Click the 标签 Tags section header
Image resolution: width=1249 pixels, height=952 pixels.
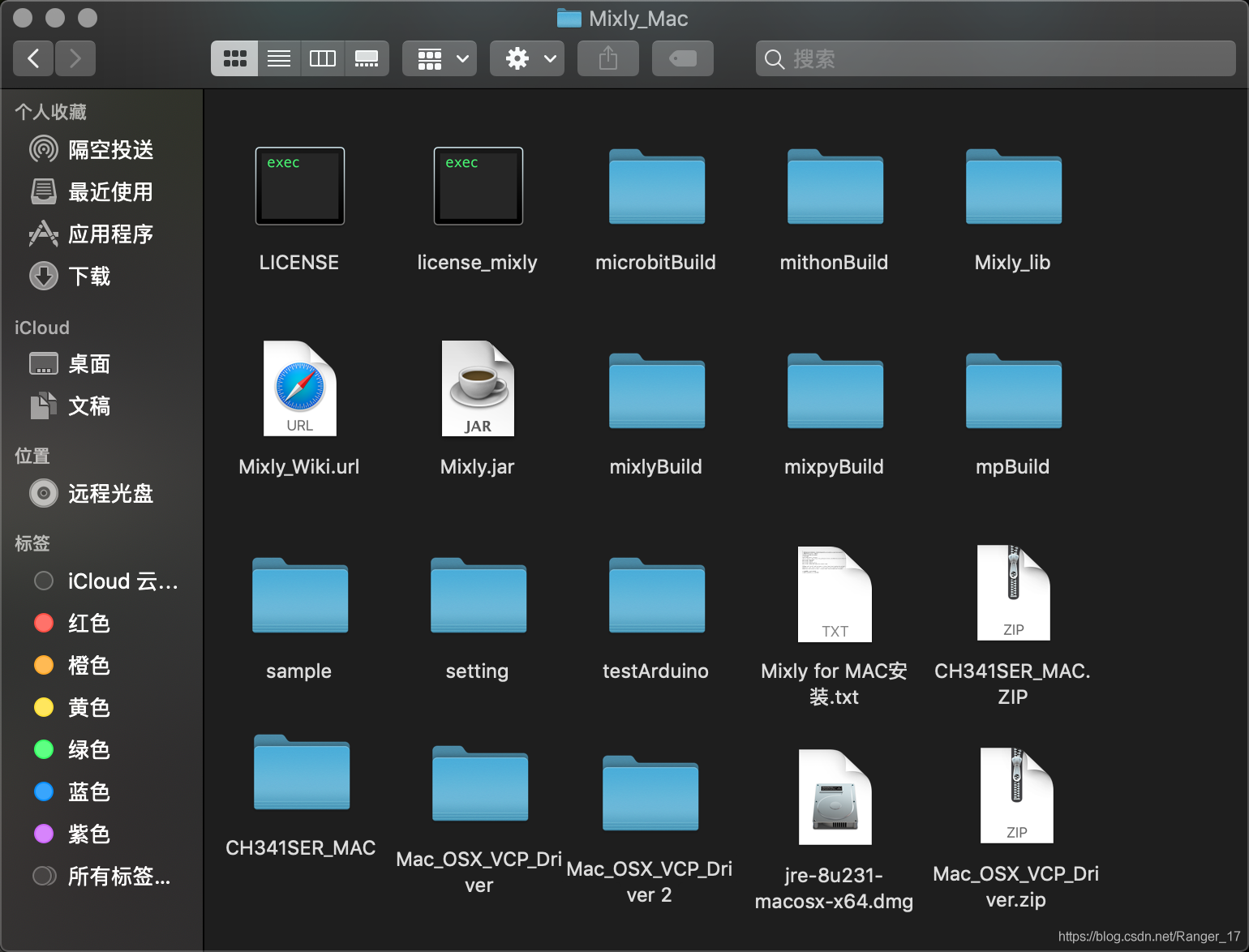(x=32, y=543)
